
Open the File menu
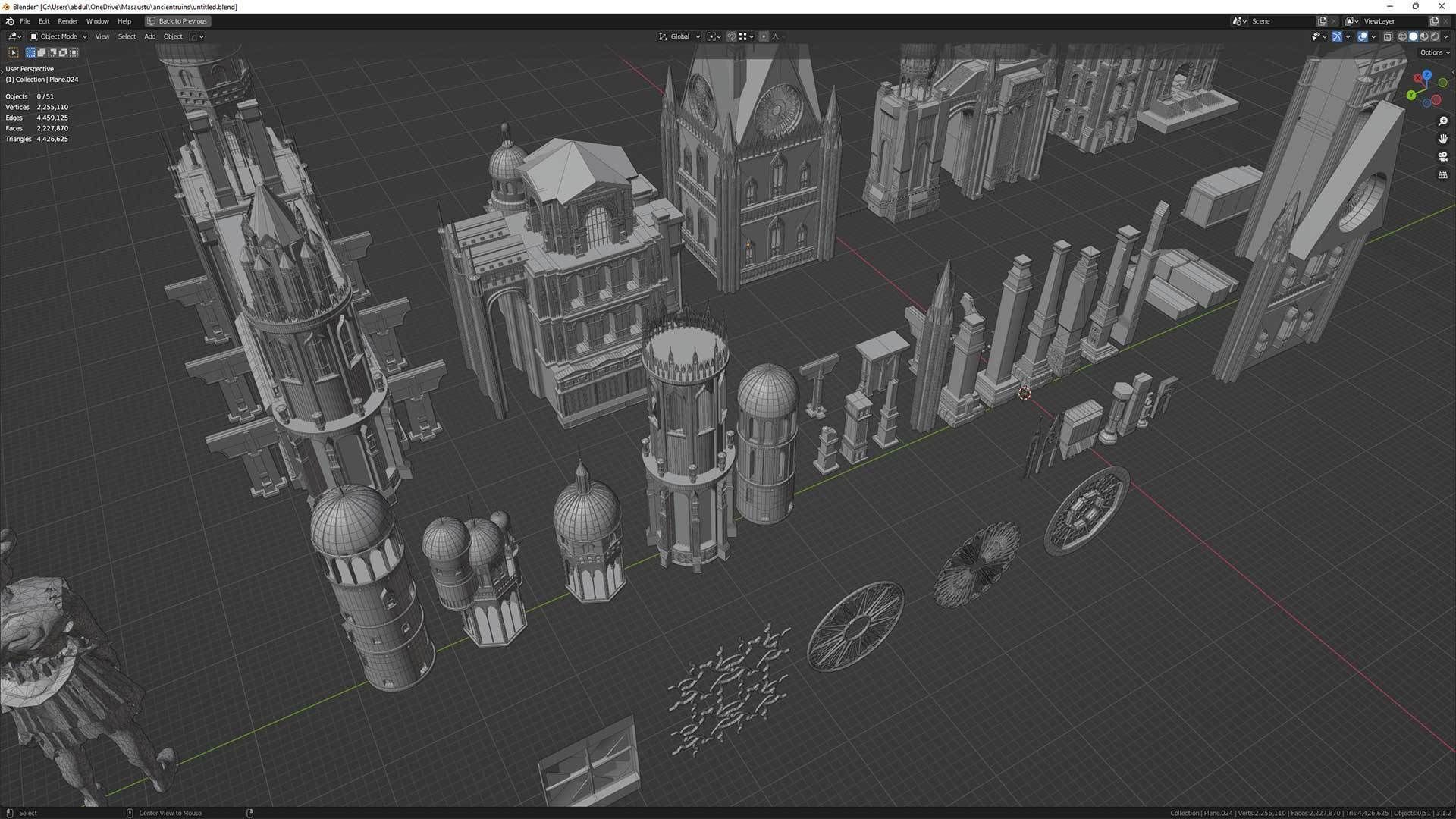click(x=25, y=21)
